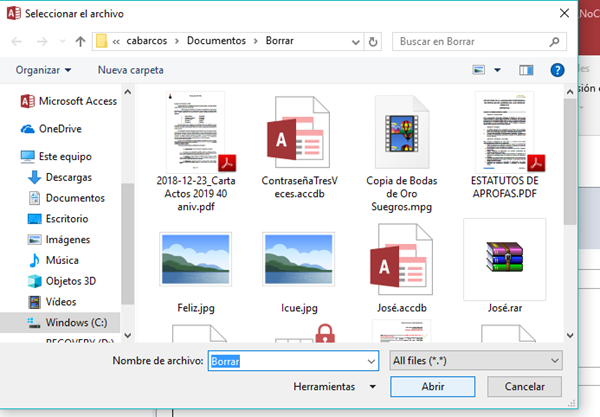Select Este equipo in the navigation pane
The image size is (600, 417).
[56, 156]
